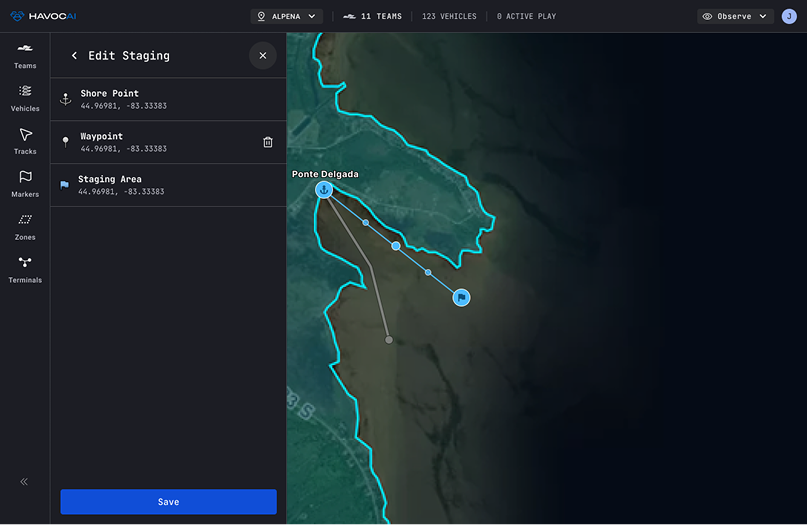
Task: Click the Ponte Delgada anchor marker on map
Action: tap(324, 190)
